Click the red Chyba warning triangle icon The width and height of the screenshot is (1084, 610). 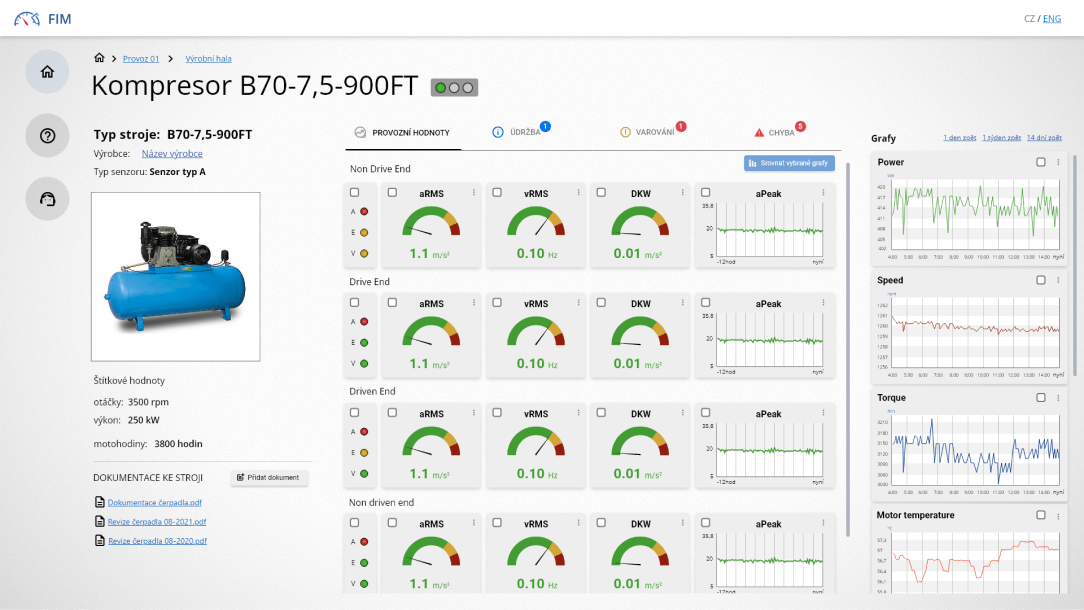pos(760,132)
